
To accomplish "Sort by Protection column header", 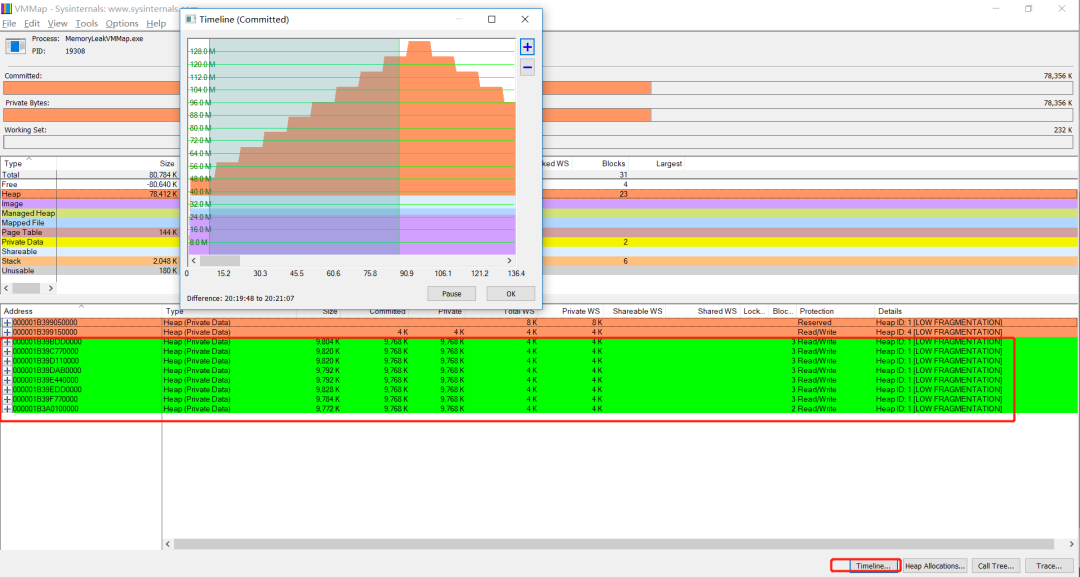I will (x=835, y=311).
